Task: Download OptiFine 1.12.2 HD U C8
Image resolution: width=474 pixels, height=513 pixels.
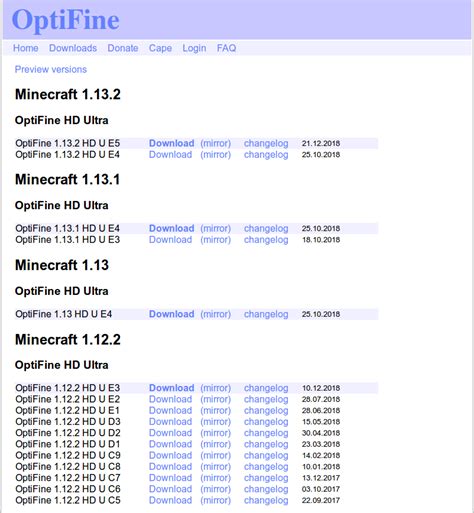Action: coord(170,467)
